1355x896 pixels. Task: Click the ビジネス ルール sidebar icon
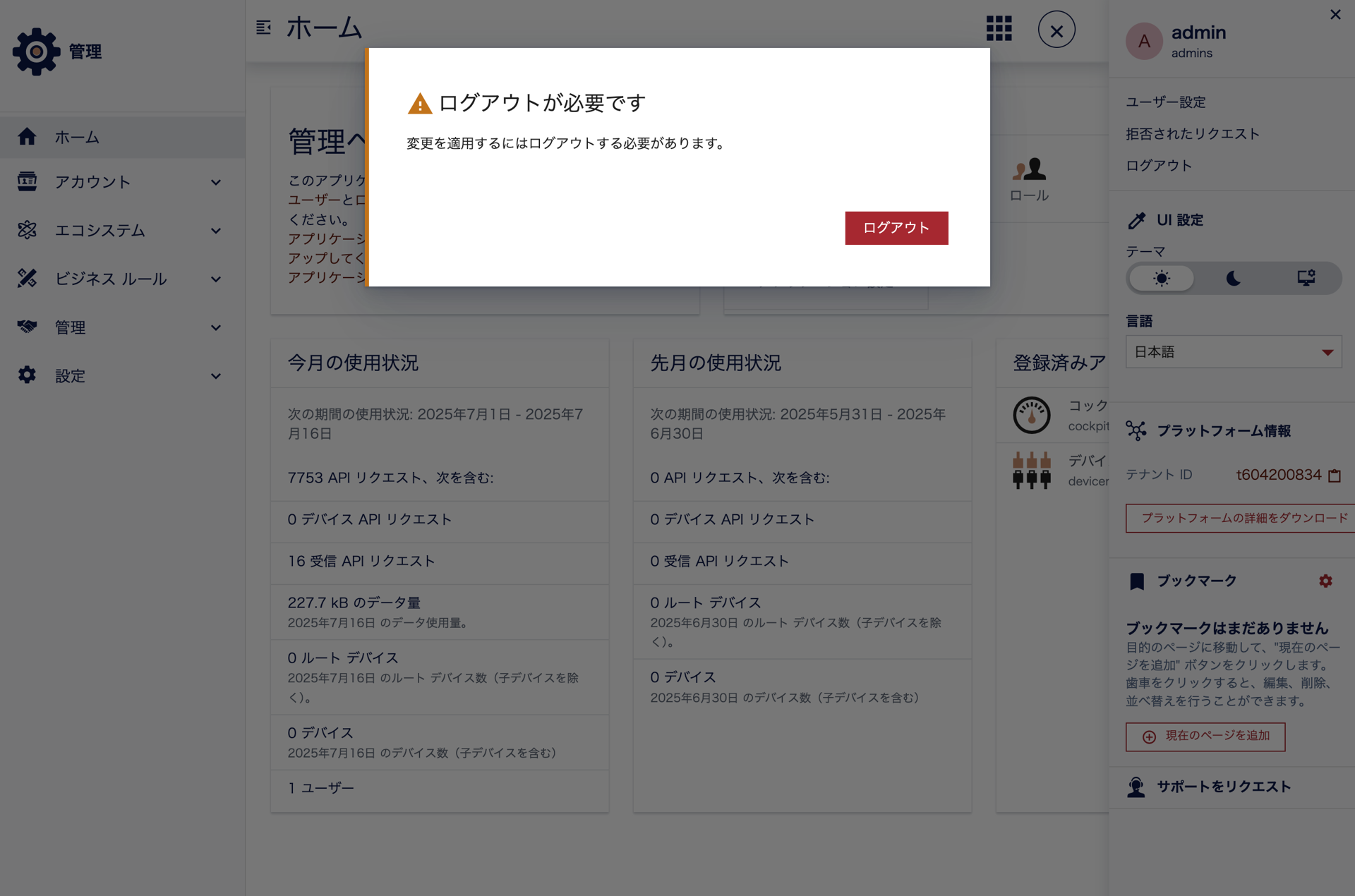[x=27, y=278]
